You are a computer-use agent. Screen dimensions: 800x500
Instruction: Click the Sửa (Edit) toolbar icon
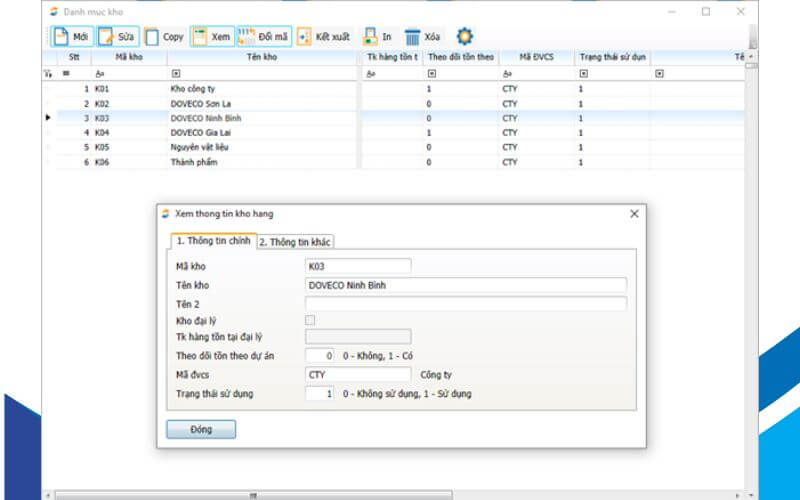[106, 37]
